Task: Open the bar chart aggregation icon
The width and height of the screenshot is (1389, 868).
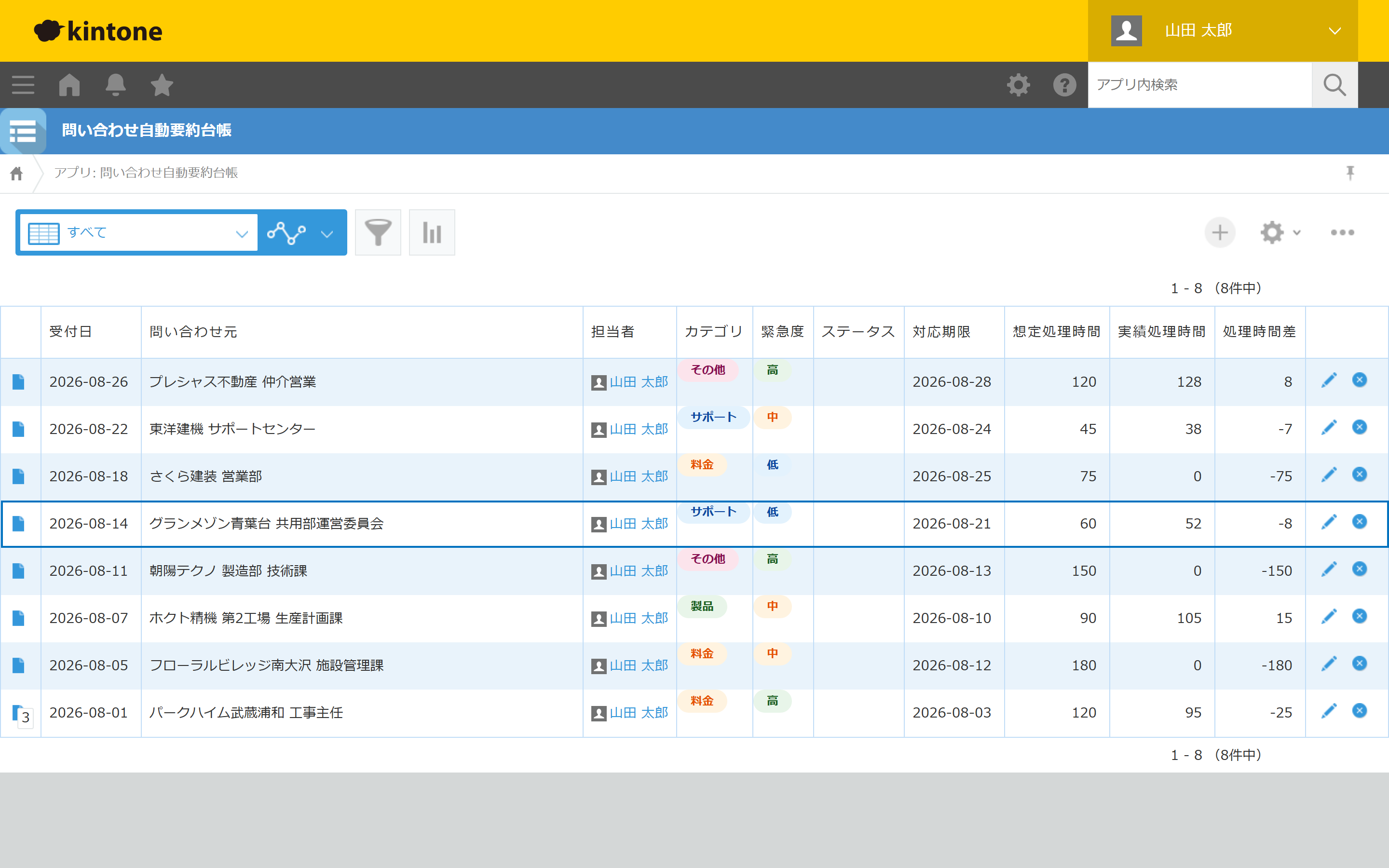Action: (432, 232)
